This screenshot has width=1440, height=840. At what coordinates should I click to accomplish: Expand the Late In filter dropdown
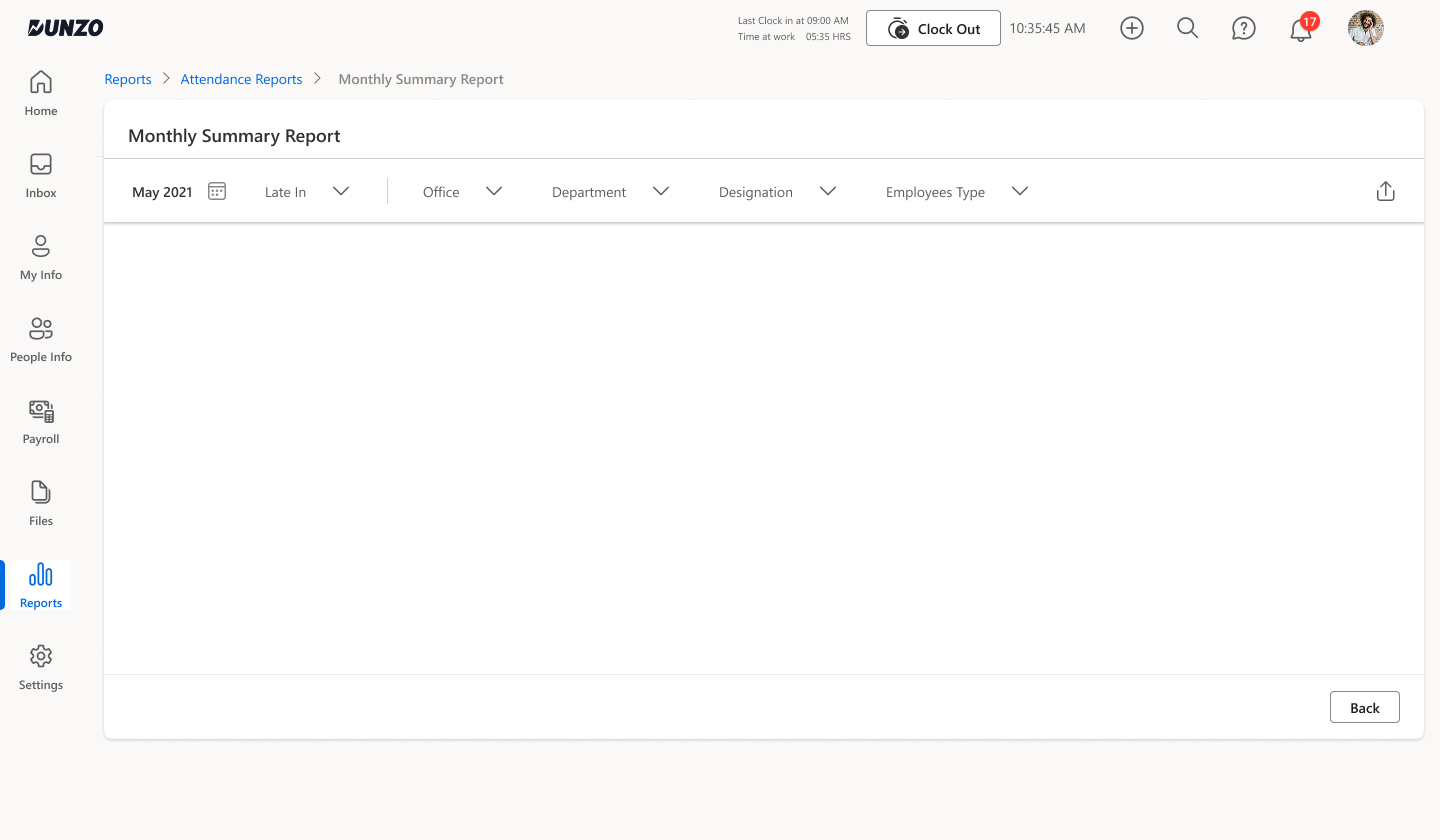340,191
